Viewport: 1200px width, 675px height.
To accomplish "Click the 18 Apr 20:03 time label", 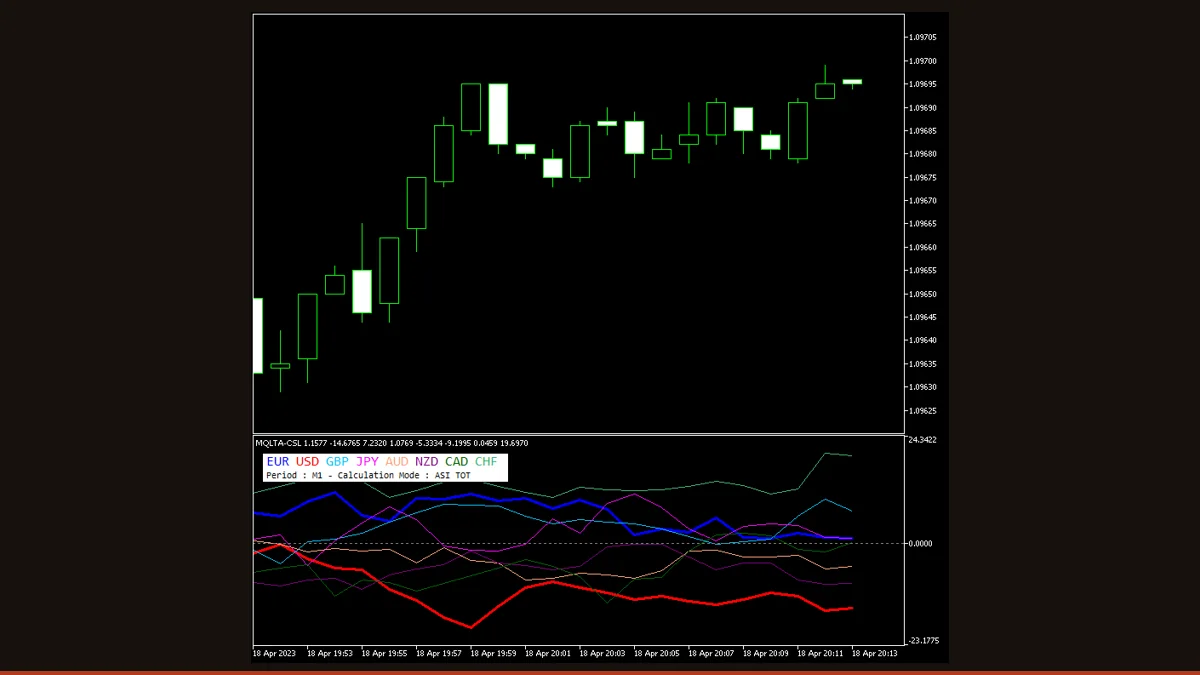I will click(x=602, y=653).
